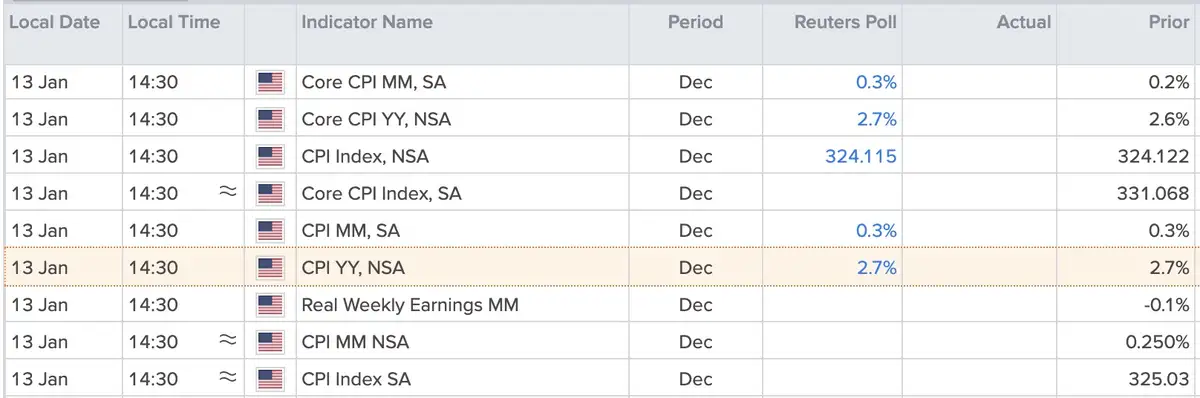The width and height of the screenshot is (1200, 398).
Task: Click the US flag beside Core CPI MM, SA
Action: click(270, 82)
